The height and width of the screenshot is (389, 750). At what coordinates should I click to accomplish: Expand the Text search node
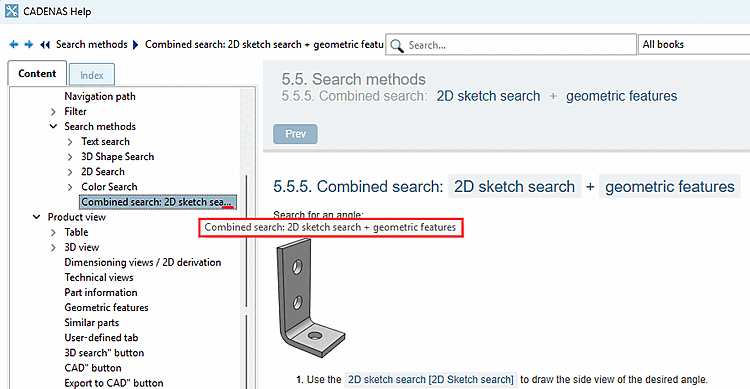[x=70, y=142]
